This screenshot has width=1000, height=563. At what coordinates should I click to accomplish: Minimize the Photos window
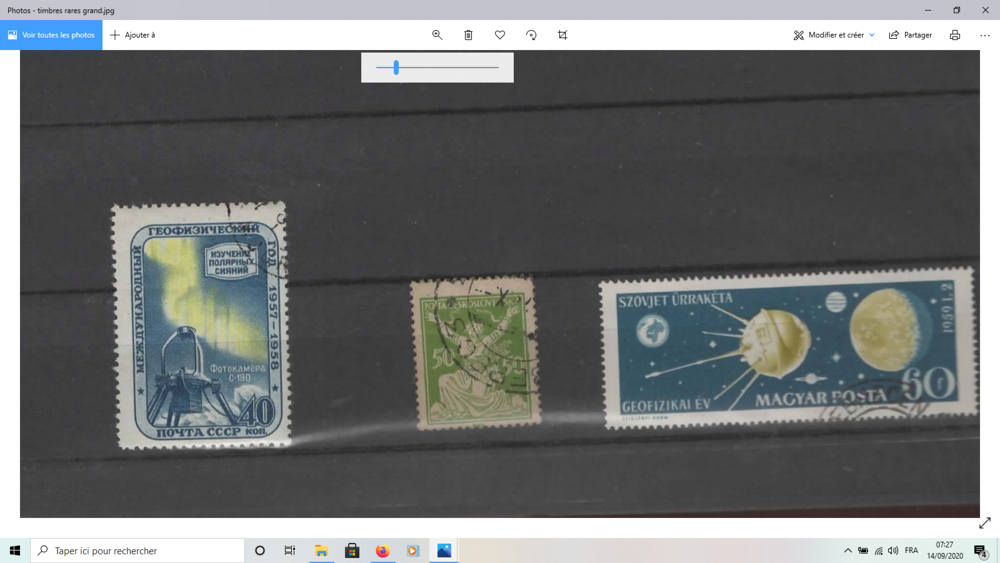(928, 10)
